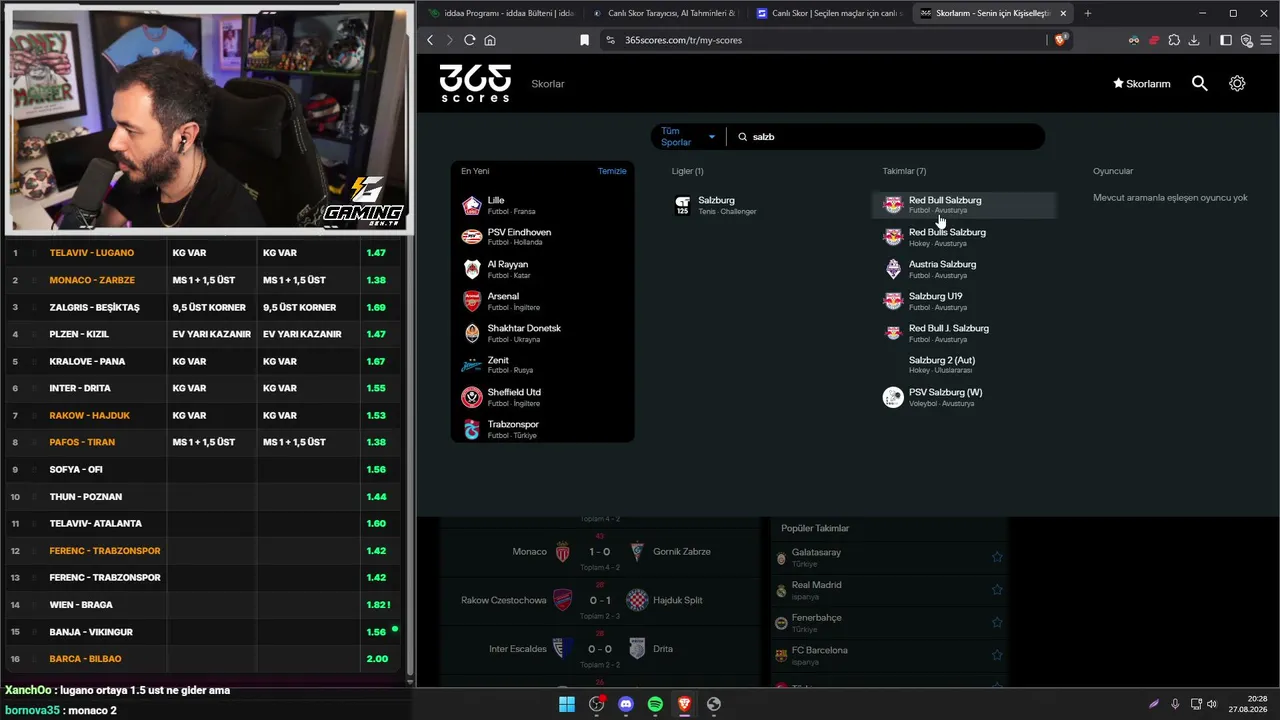Click the 'TELAVIV - LUGANO' row text
Viewport: 1280px width, 720px height.
point(91,253)
